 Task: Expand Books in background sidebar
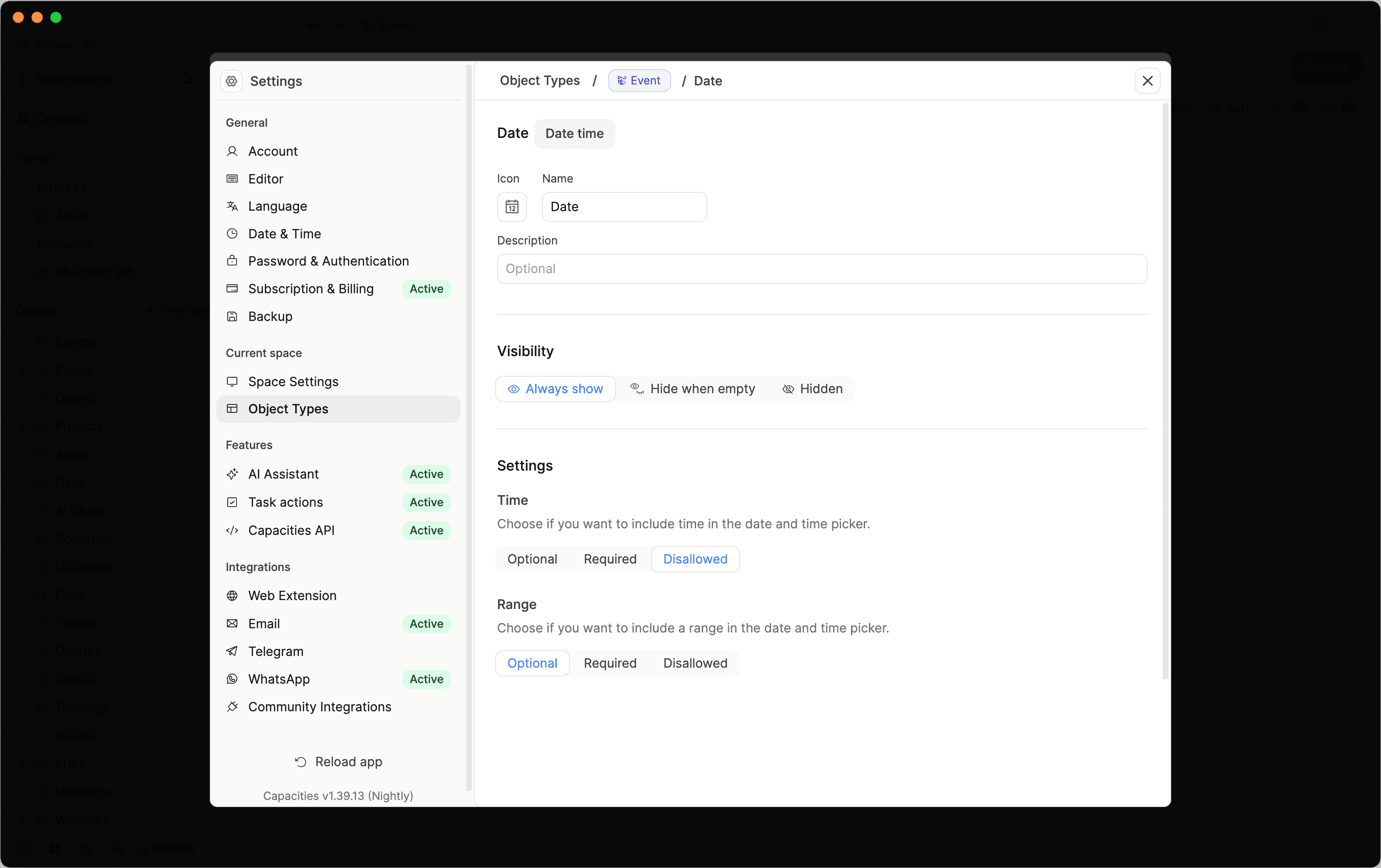(22, 370)
